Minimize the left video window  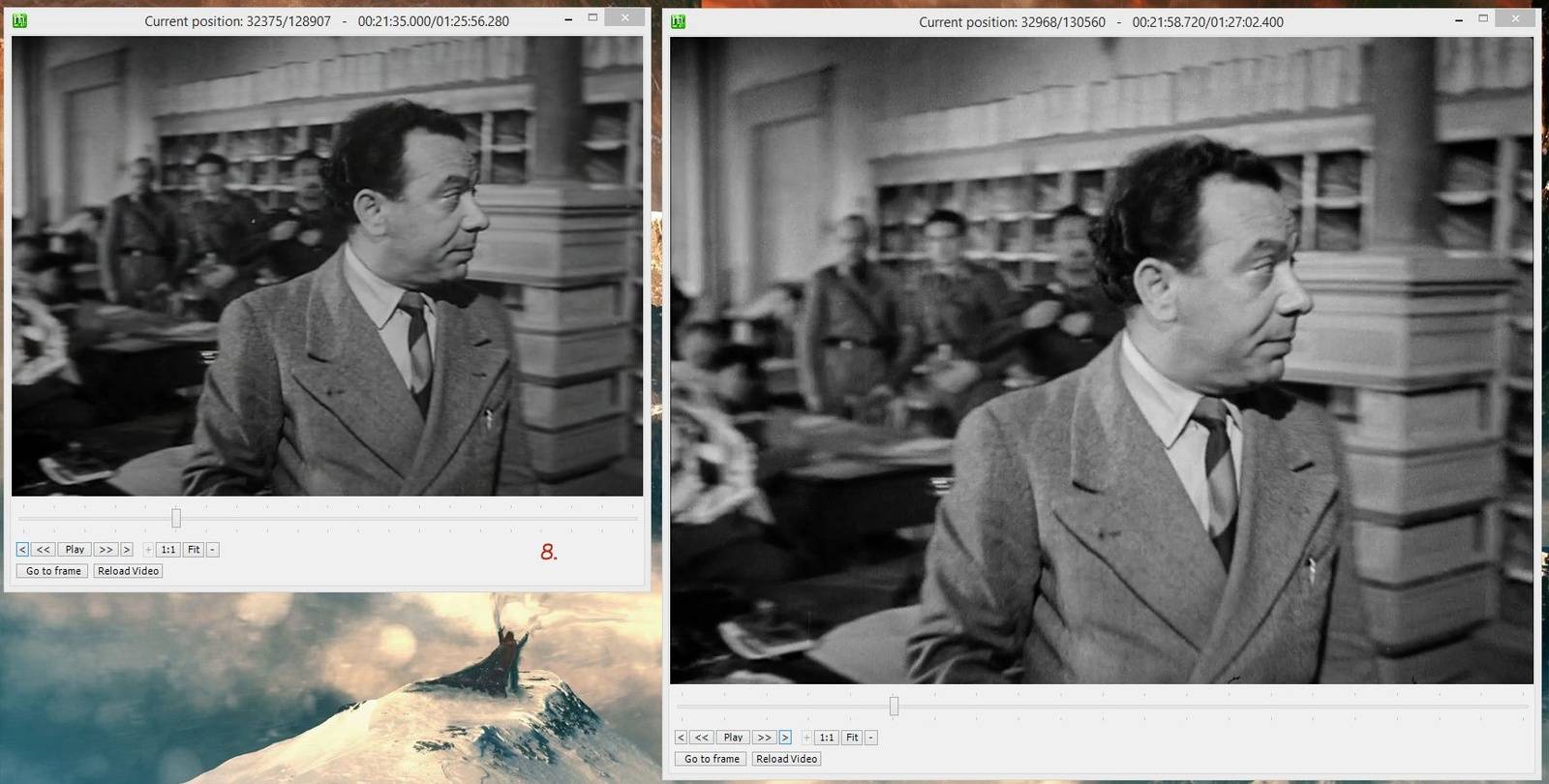click(568, 18)
